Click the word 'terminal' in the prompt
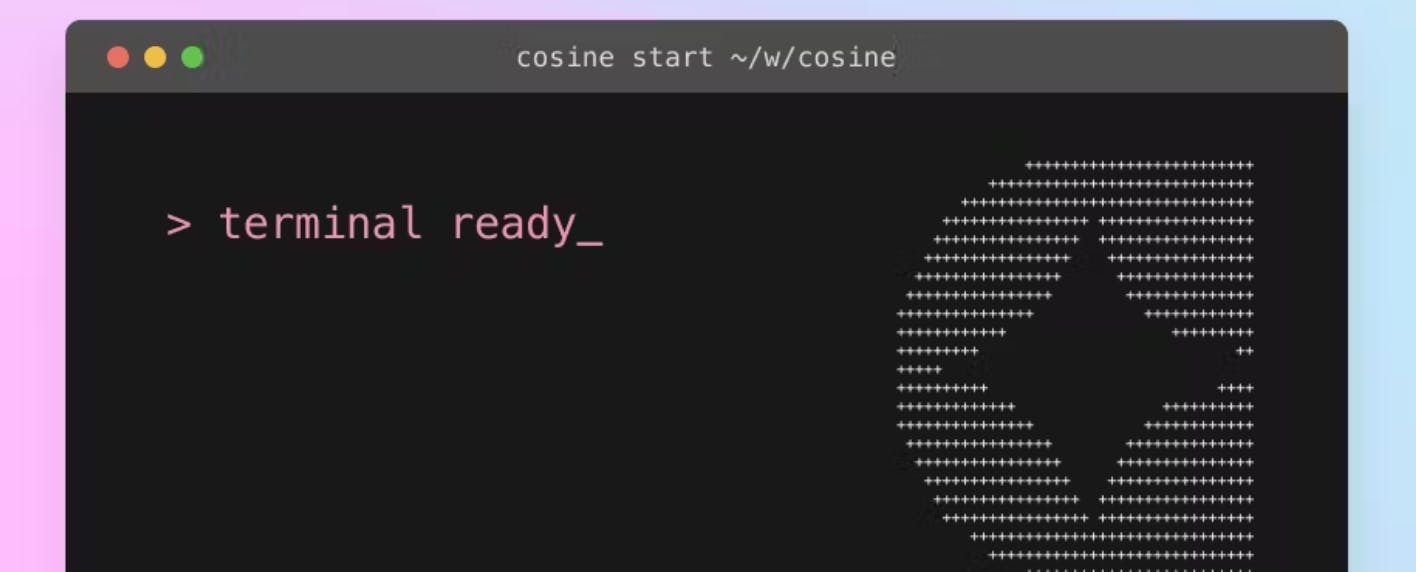1416x572 pixels. click(x=320, y=223)
